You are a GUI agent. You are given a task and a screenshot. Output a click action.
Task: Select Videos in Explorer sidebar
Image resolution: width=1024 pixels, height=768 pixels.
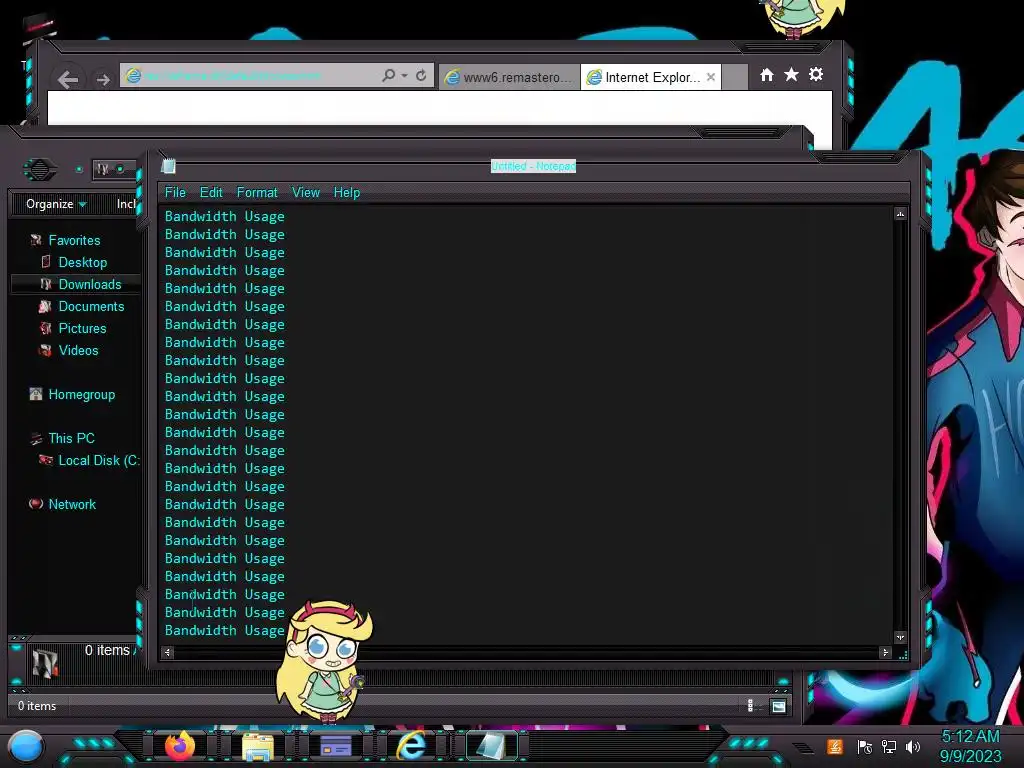click(78, 351)
